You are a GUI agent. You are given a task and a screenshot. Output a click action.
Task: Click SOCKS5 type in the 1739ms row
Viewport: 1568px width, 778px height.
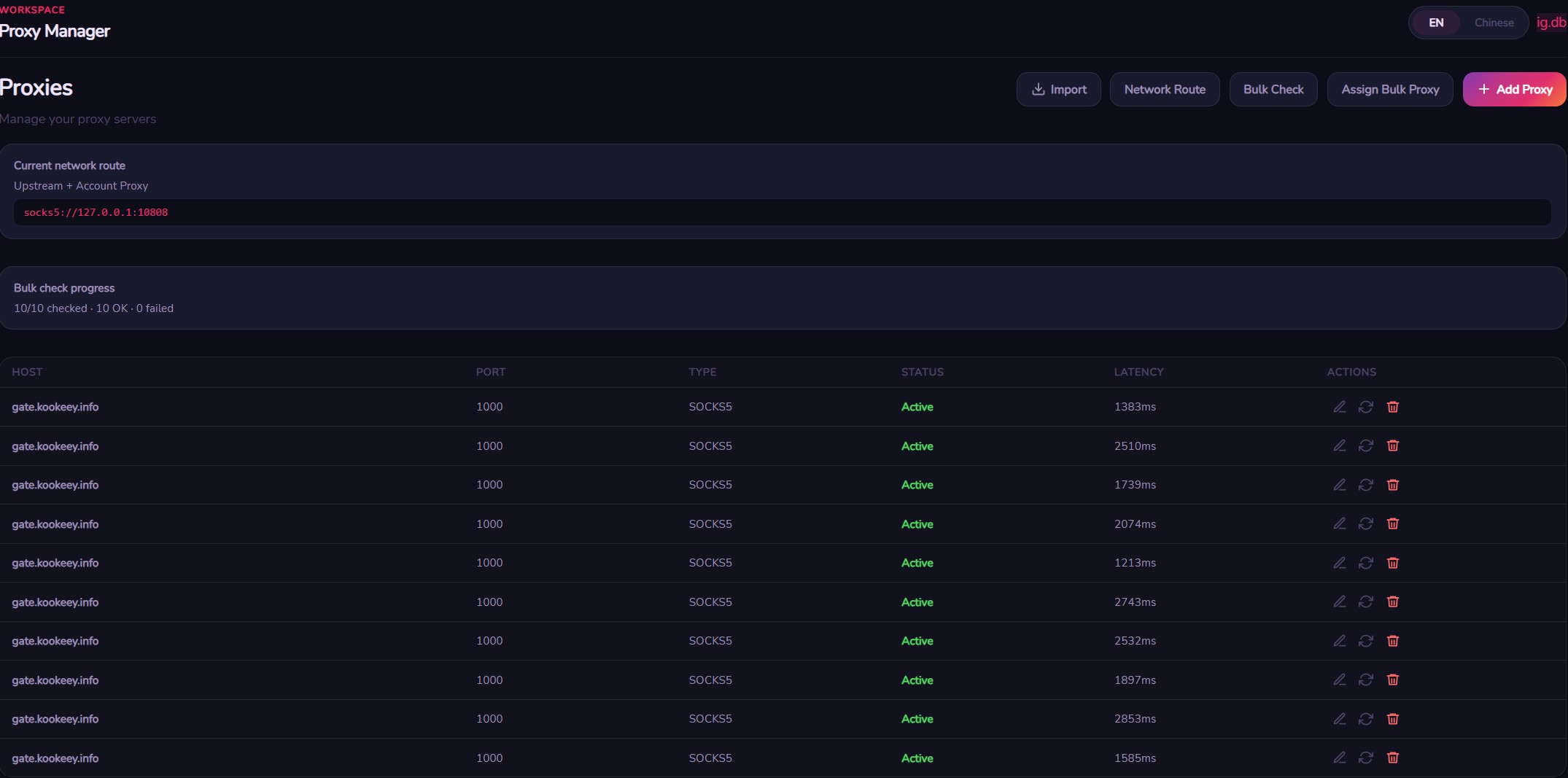(x=710, y=485)
